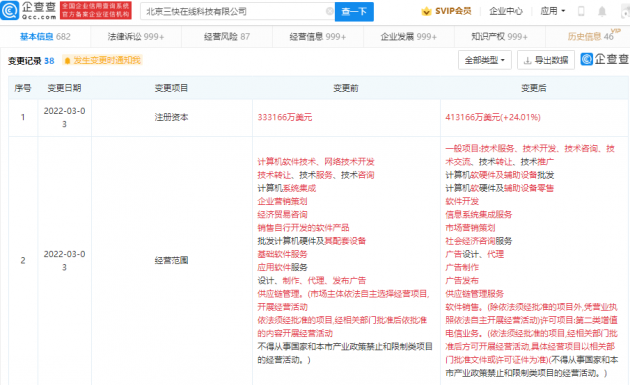Click the value 333166万美元

[x=284, y=117]
